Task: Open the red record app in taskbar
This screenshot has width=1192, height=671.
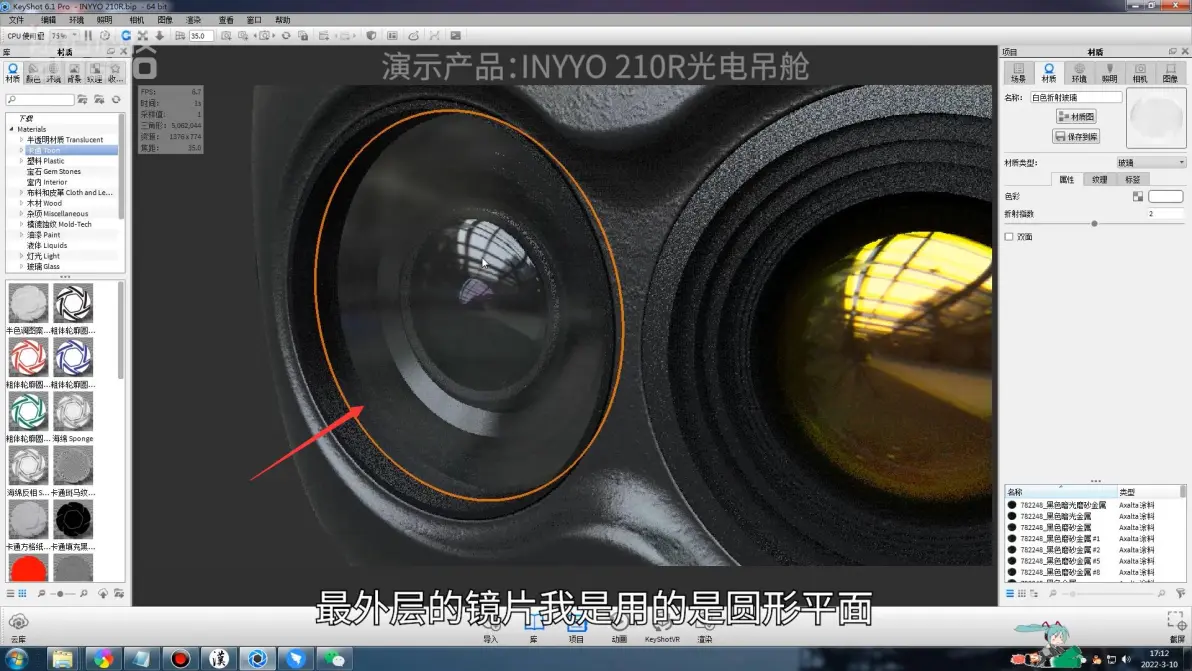Action: point(180,659)
